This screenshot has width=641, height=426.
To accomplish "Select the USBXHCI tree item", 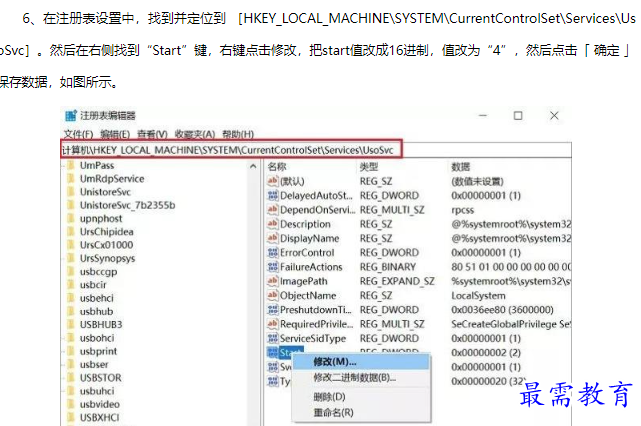I will pyautogui.click(x=100, y=417).
